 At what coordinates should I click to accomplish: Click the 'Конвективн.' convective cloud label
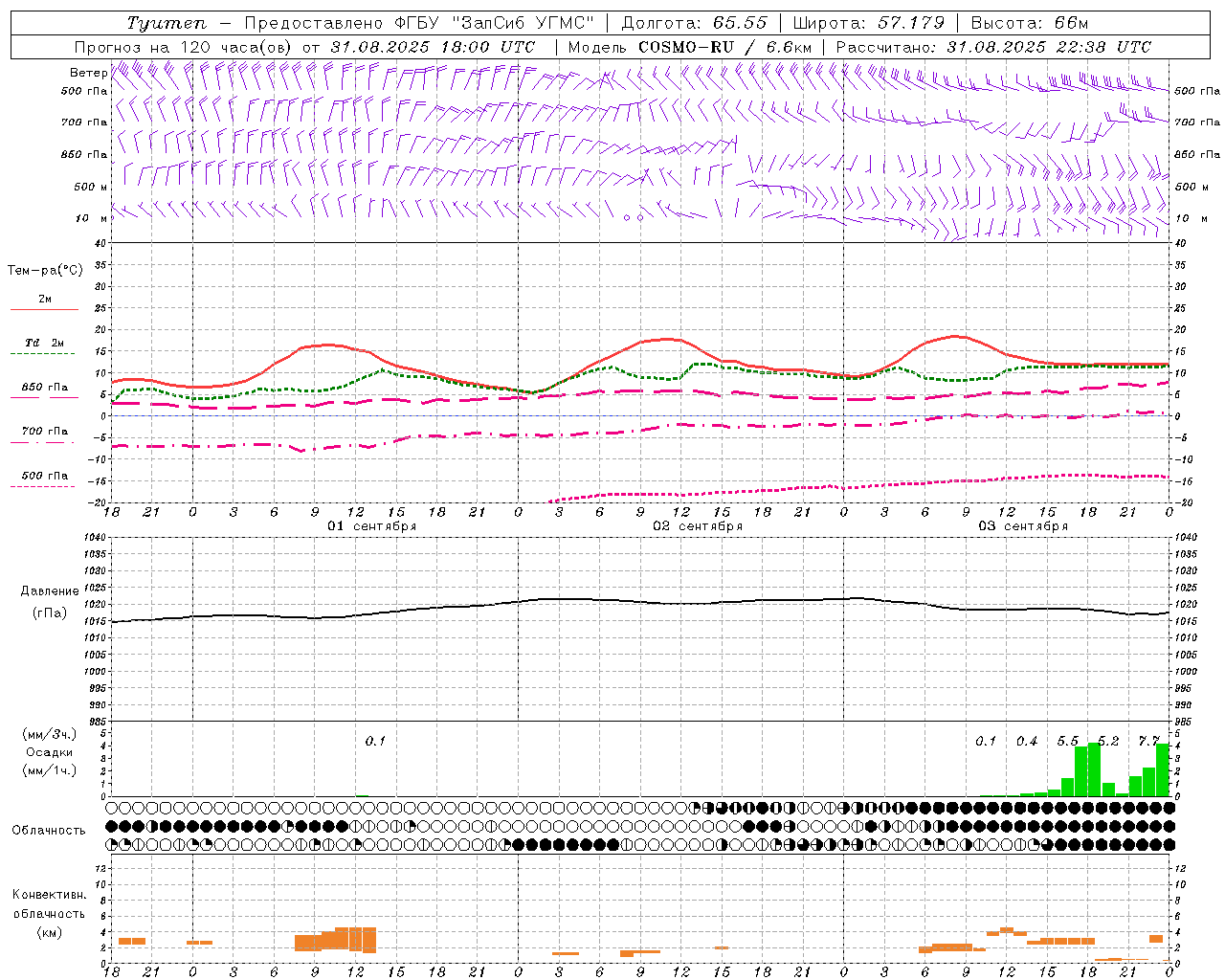pos(49,896)
